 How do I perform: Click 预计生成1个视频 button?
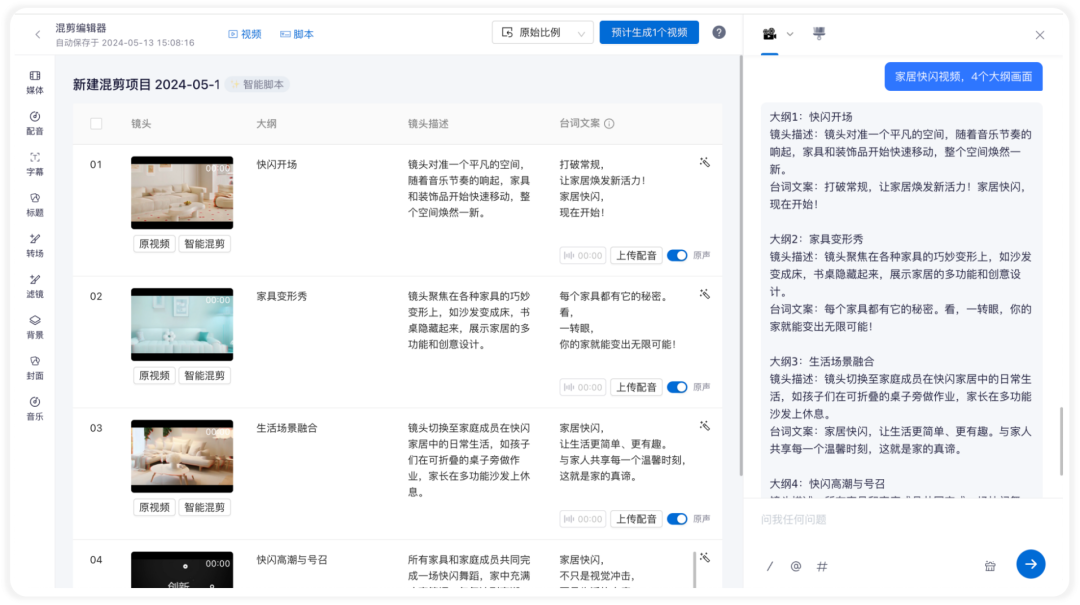point(649,32)
